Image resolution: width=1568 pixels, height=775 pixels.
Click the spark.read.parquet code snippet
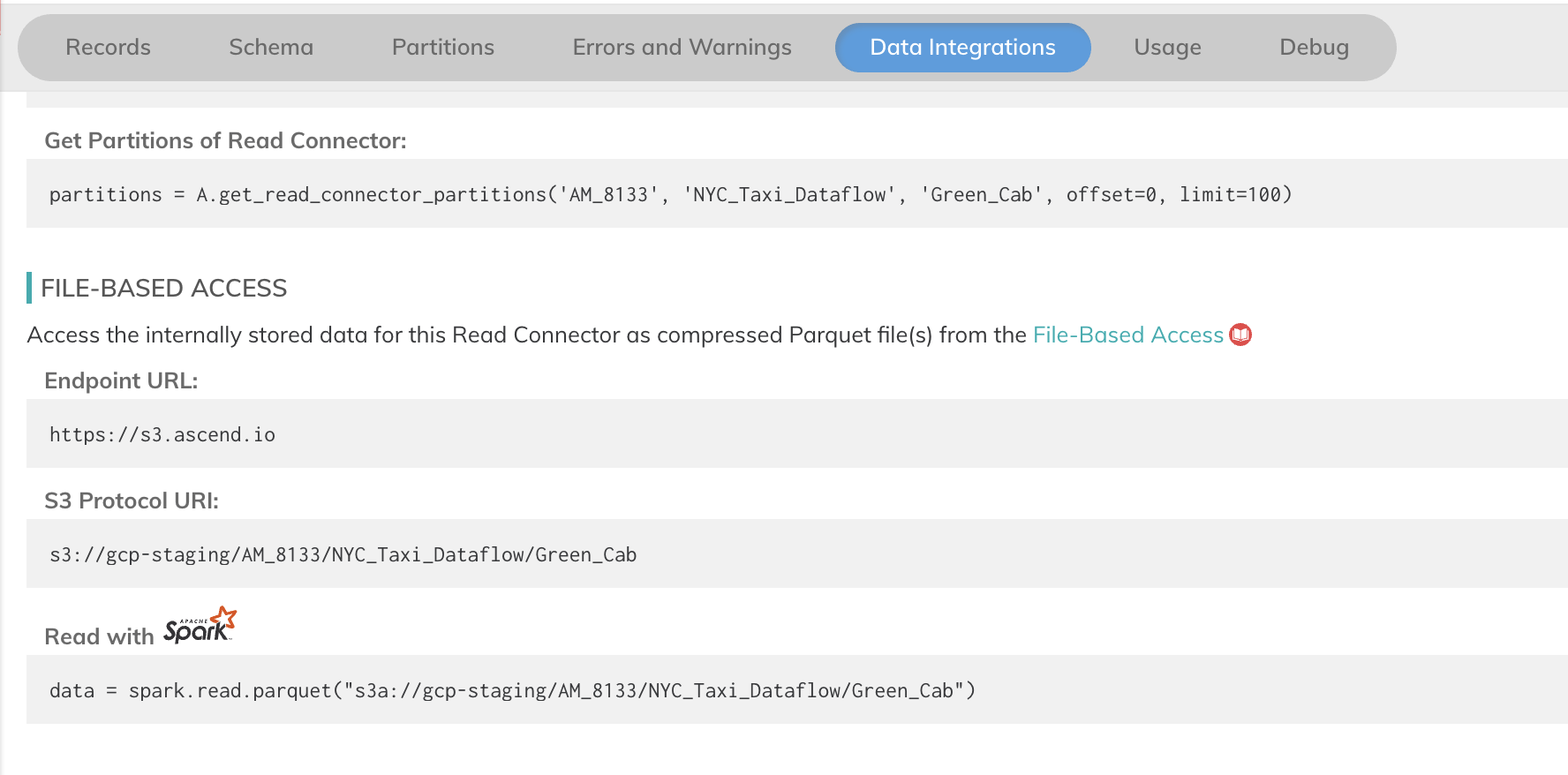[x=512, y=690]
